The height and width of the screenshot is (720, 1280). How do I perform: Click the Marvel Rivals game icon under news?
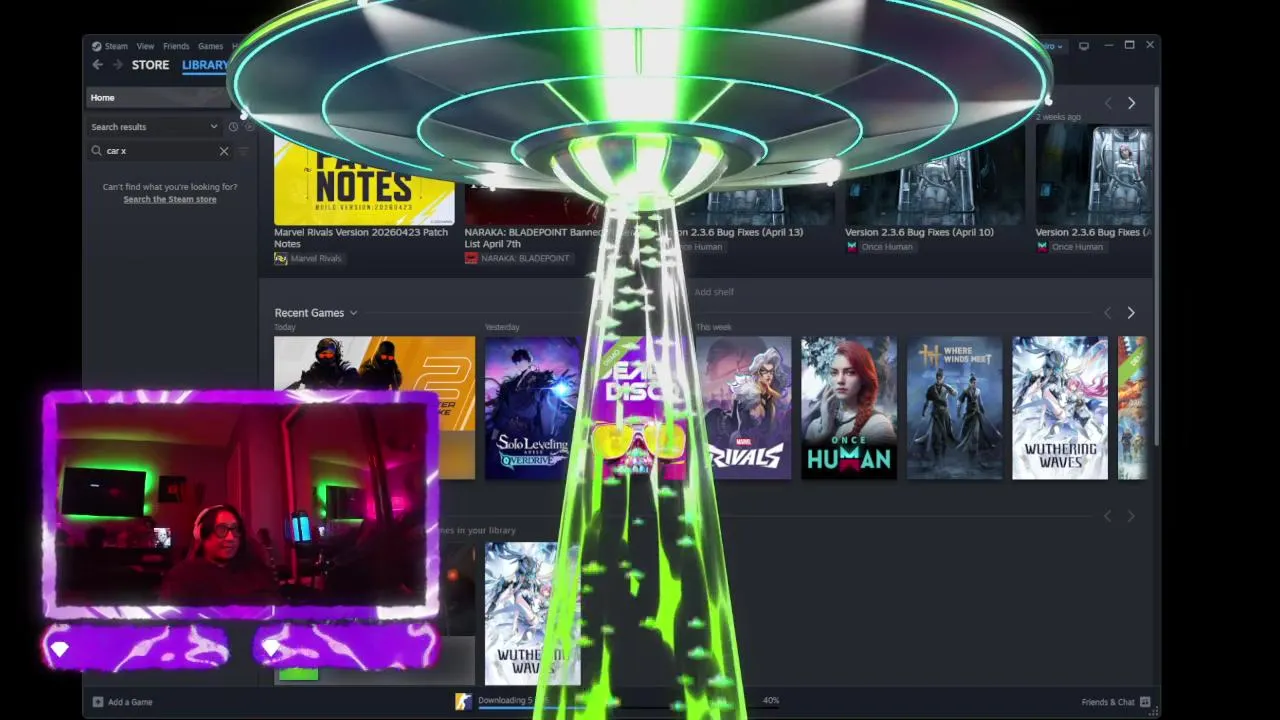pos(281,258)
